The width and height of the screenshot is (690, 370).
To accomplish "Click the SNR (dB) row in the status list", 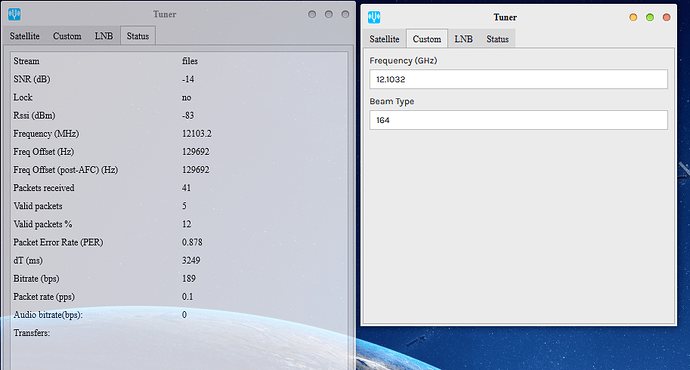I will tap(179, 79).
